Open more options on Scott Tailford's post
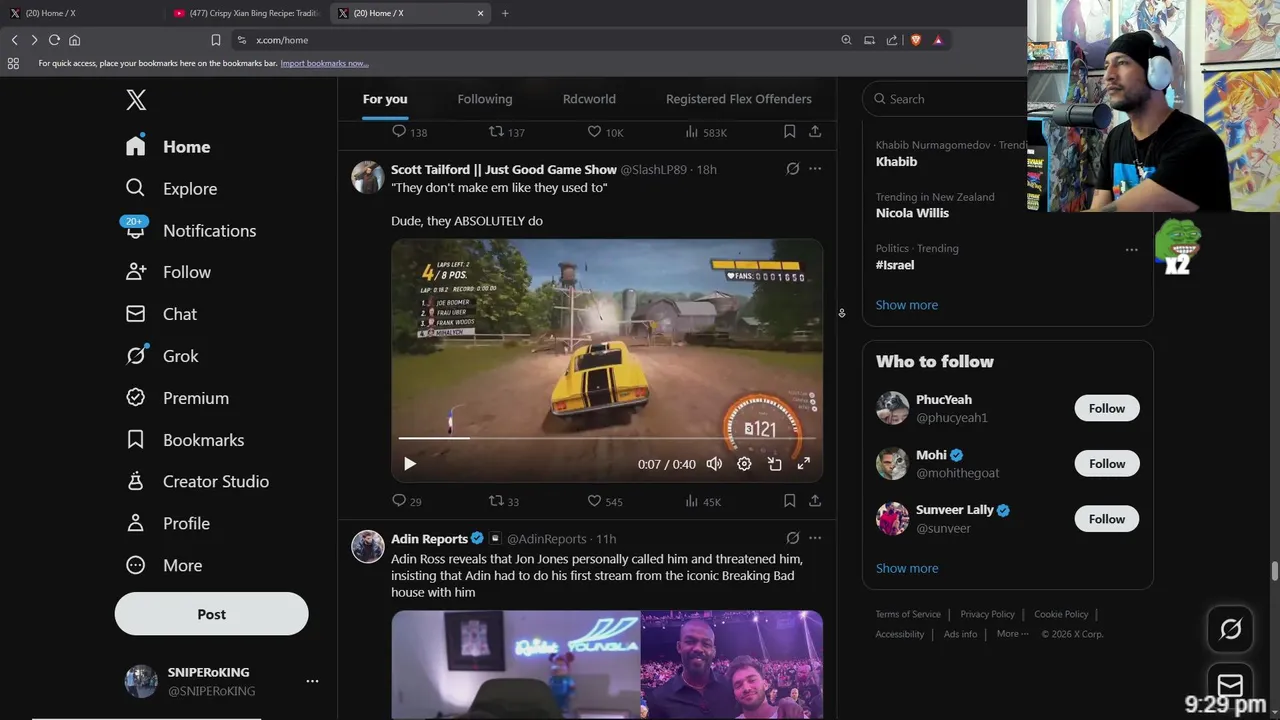The width and height of the screenshot is (1280, 720). (x=815, y=169)
